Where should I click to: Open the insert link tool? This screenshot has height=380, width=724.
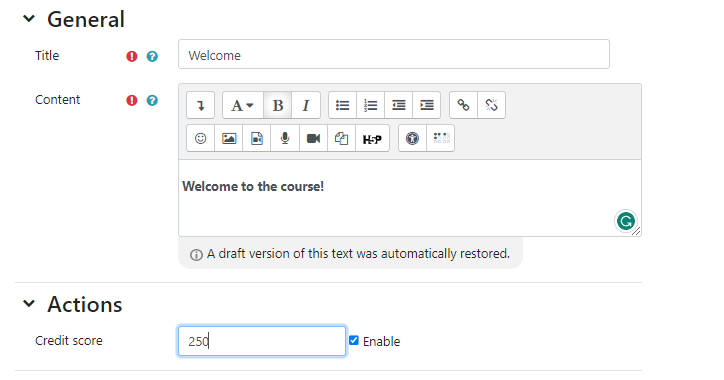tap(463, 105)
